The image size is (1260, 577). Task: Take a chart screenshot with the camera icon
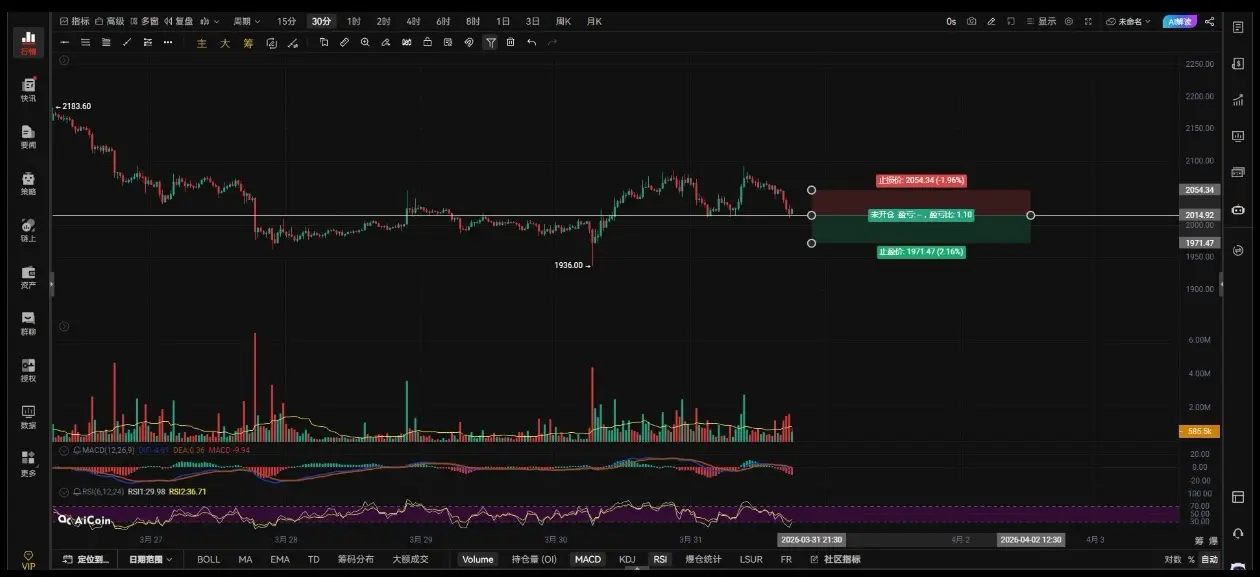971,21
